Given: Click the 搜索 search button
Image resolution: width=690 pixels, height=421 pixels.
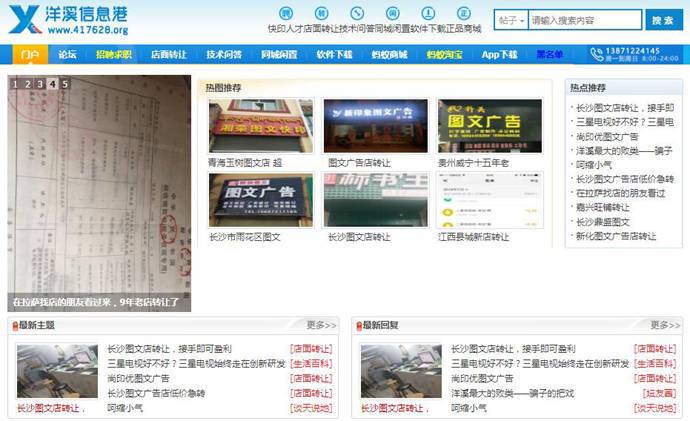Looking at the screenshot, I should 662,20.
